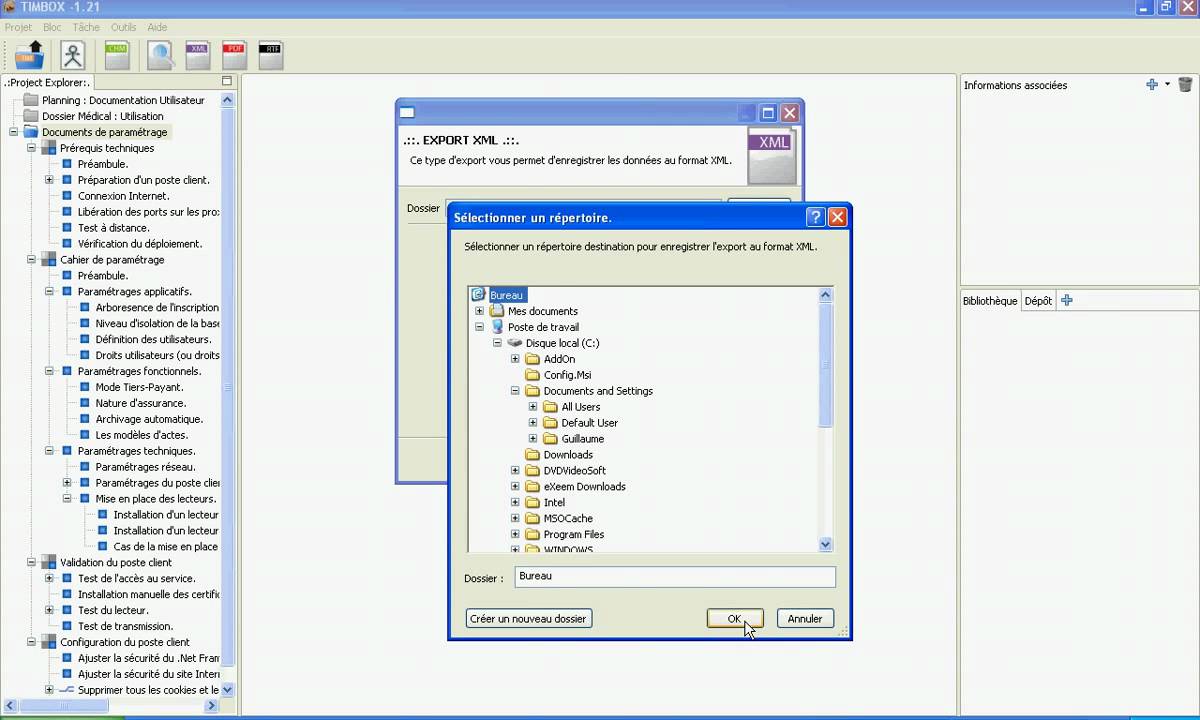This screenshot has height=720, width=1200.
Task: Click the XML export toolbar icon
Action: click(197, 55)
